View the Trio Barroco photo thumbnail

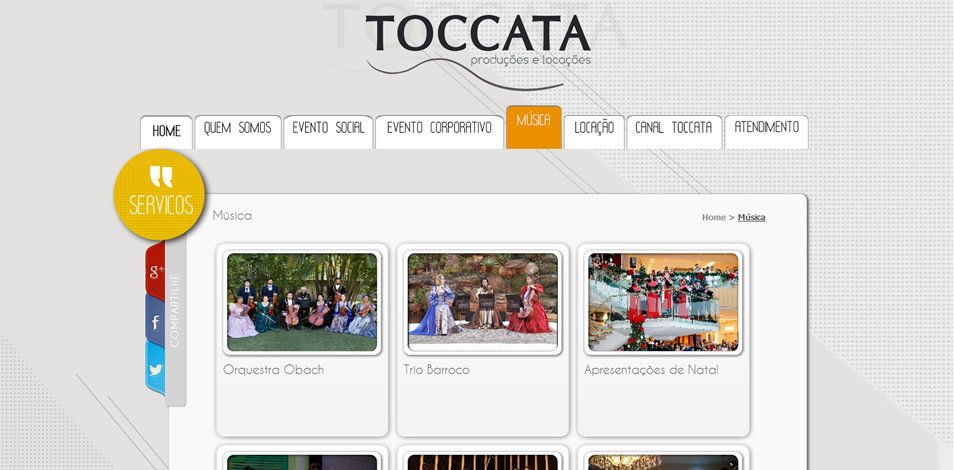(482, 302)
